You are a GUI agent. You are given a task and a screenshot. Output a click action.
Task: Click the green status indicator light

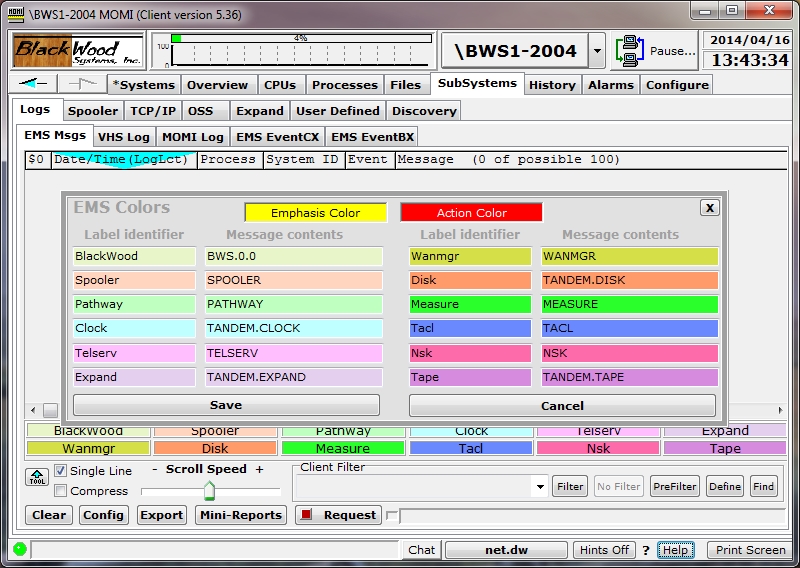click(x=19, y=549)
